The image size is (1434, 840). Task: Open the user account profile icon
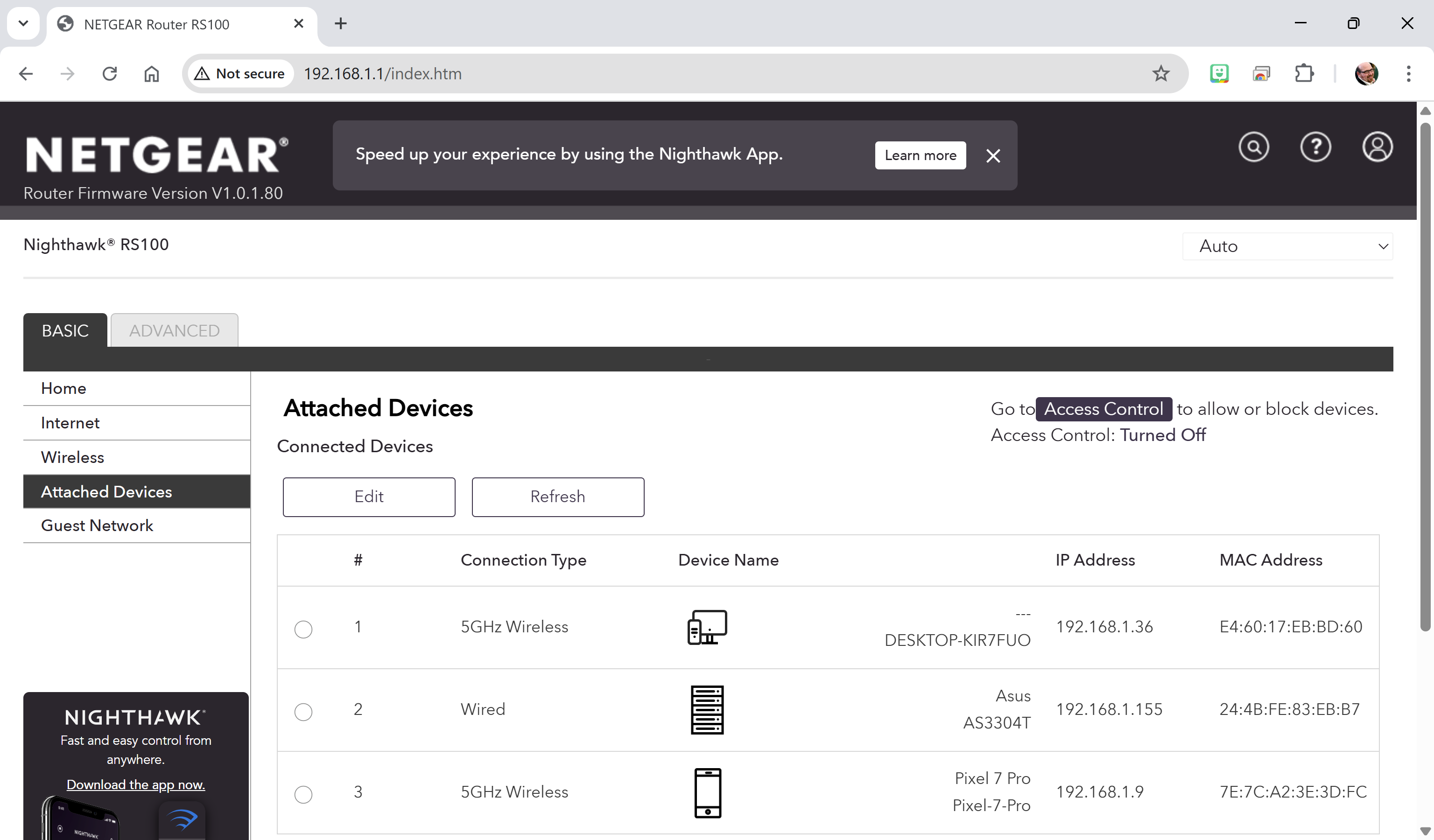pyautogui.click(x=1378, y=147)
